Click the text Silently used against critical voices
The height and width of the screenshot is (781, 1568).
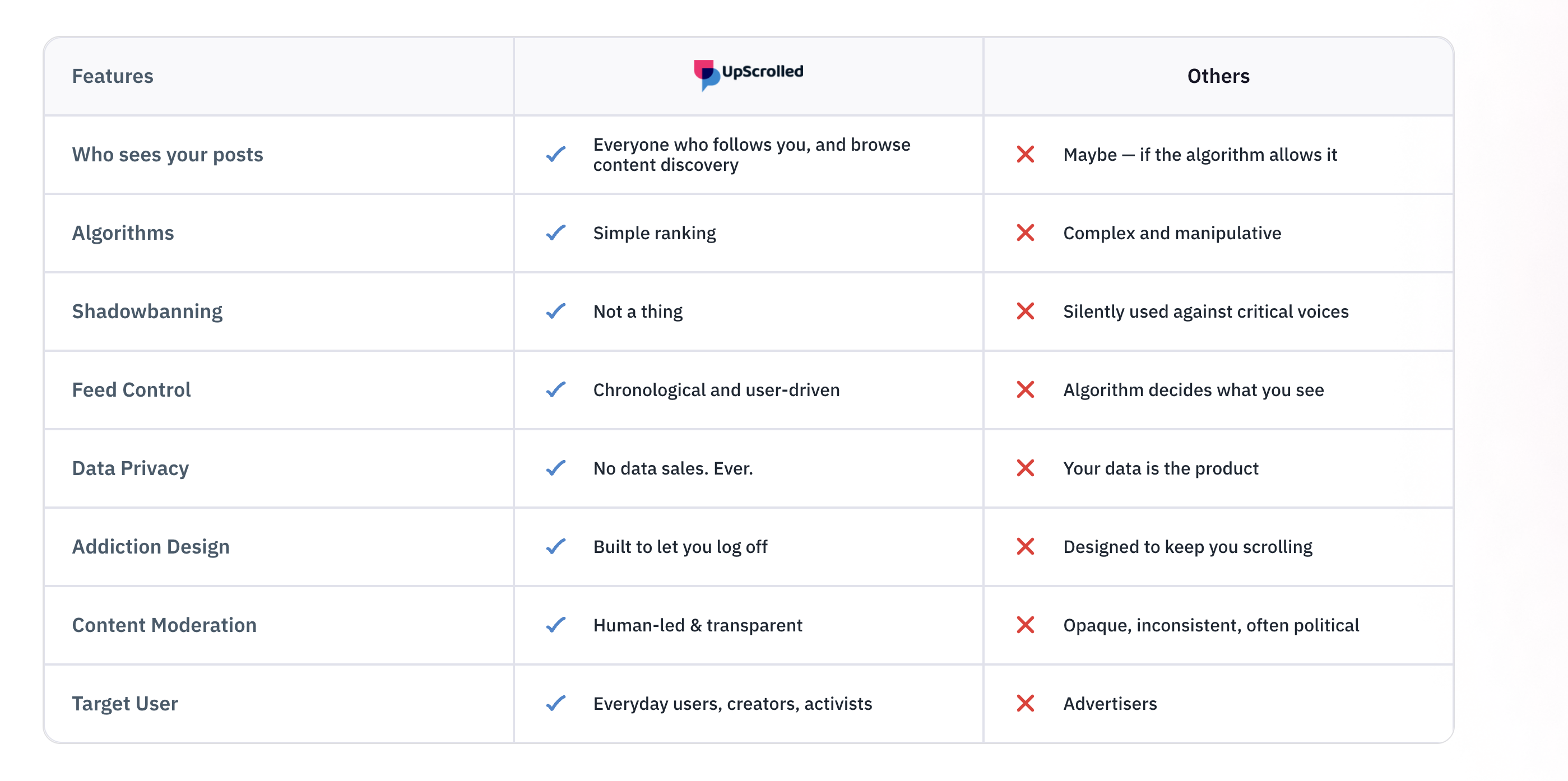[1205, 311]
